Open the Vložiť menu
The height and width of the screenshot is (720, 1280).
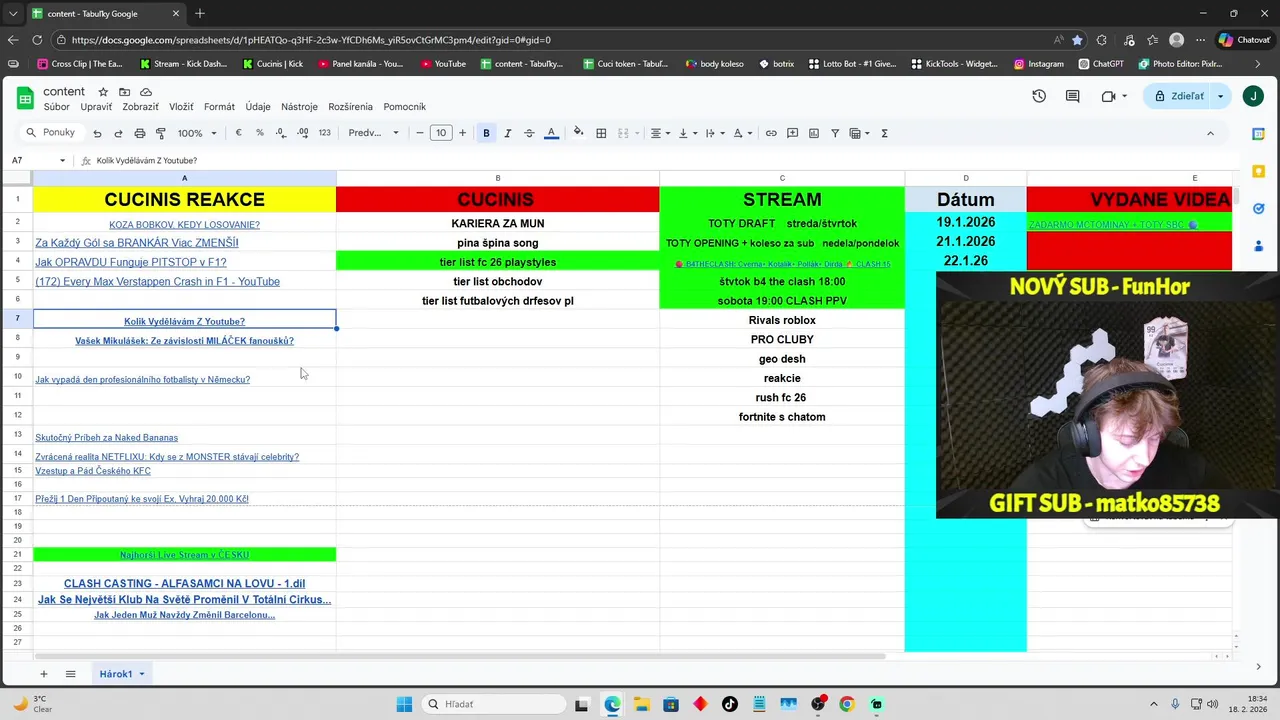click(181, 107)
